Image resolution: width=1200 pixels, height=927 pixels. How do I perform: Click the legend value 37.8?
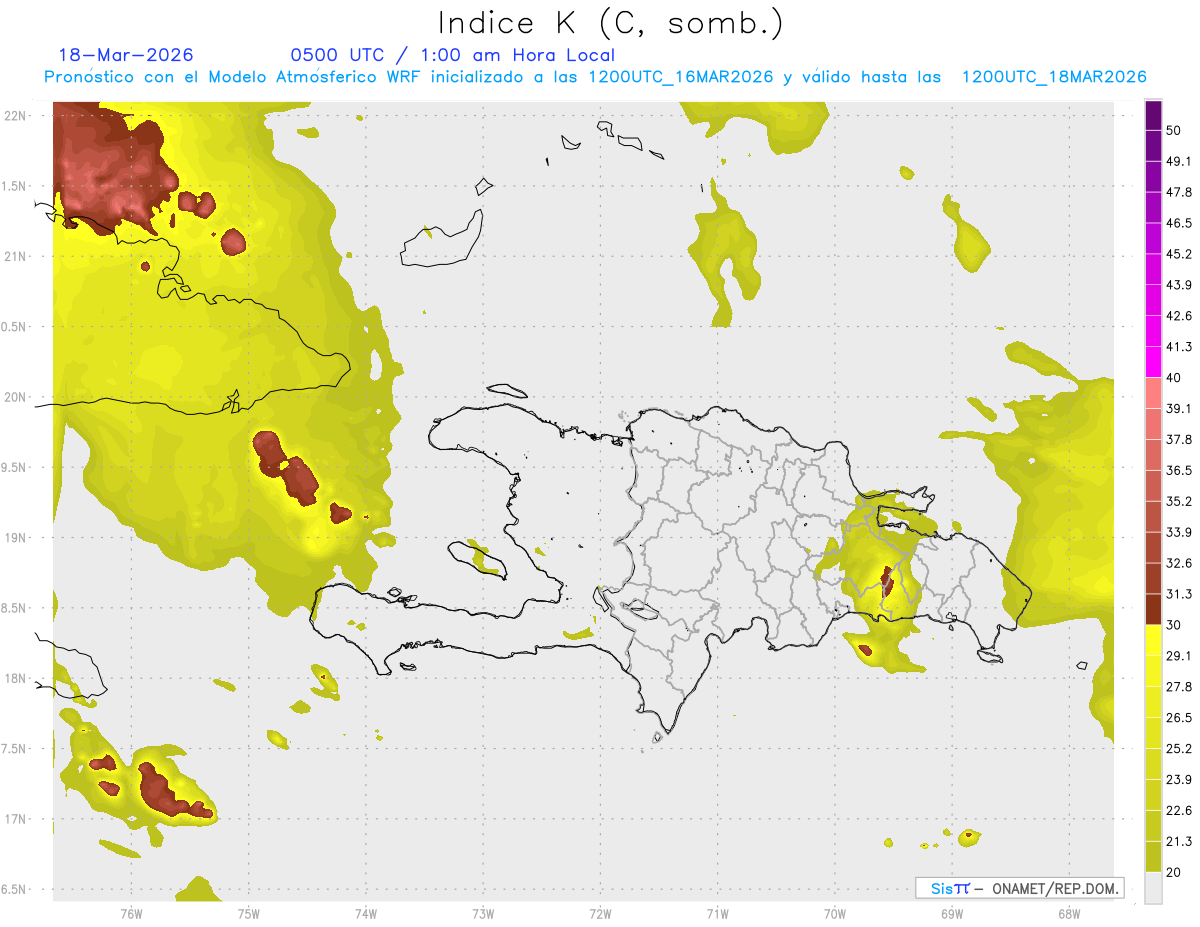[x=1179, y=440]
